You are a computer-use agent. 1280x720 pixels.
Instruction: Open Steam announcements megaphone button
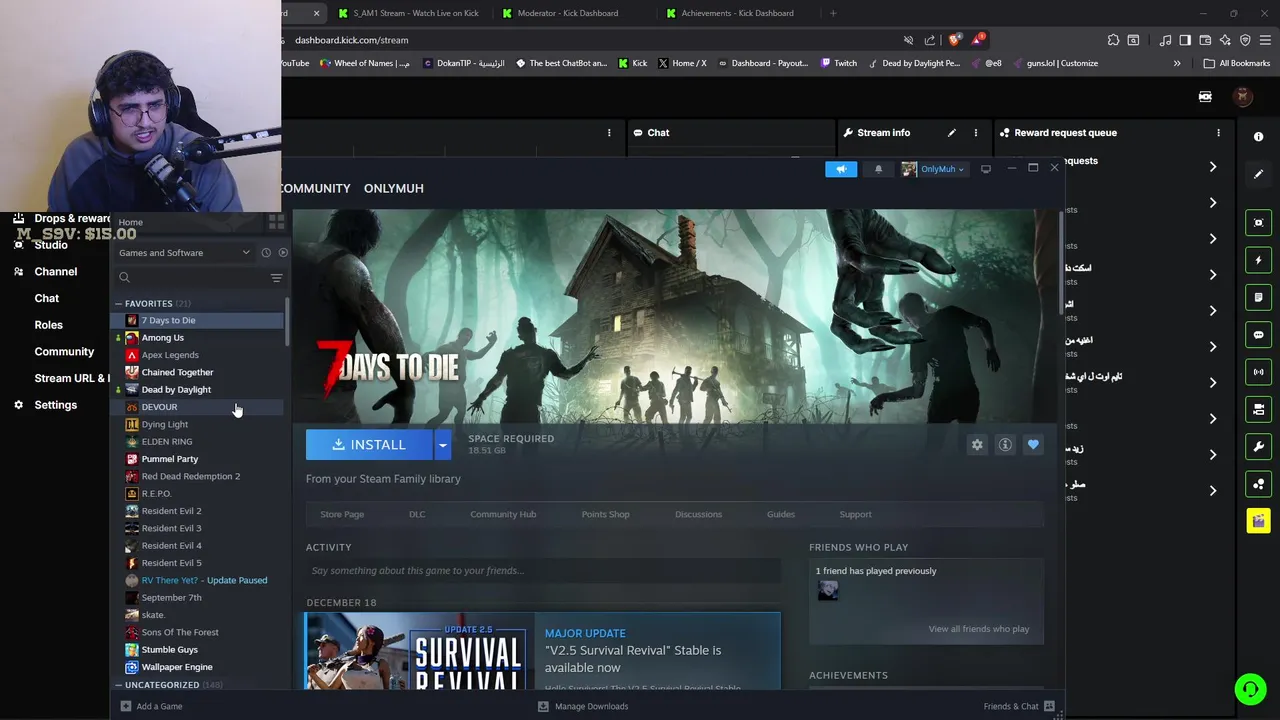[841, 169]
